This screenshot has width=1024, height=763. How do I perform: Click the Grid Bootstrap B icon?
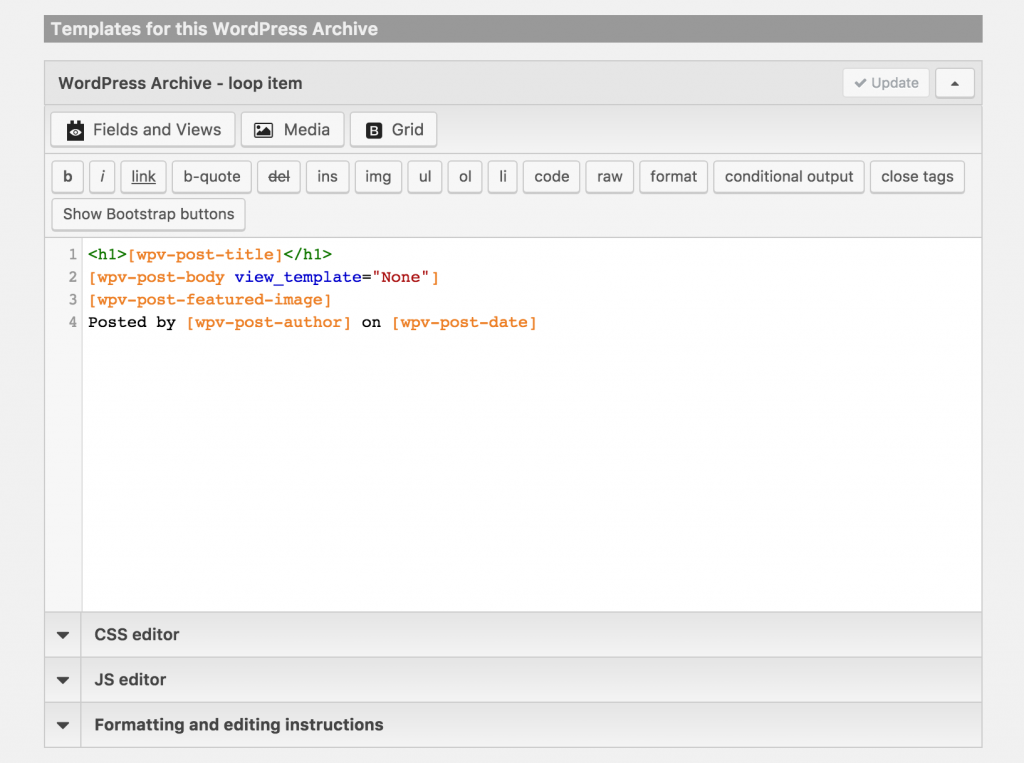[374, 131]
